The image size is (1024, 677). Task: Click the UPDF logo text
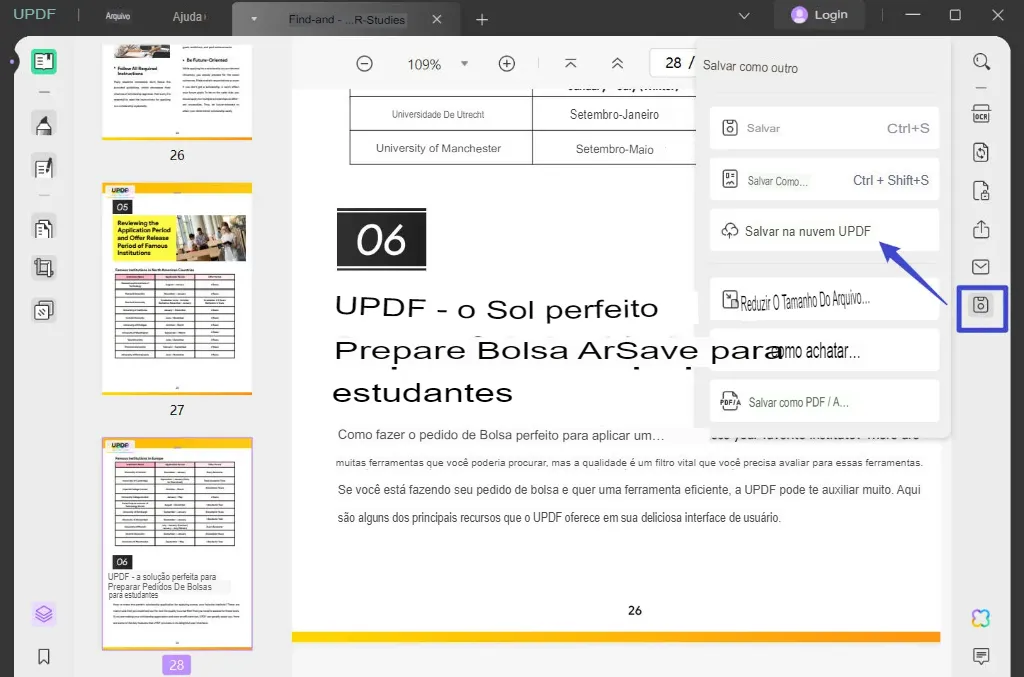[34, 14]
